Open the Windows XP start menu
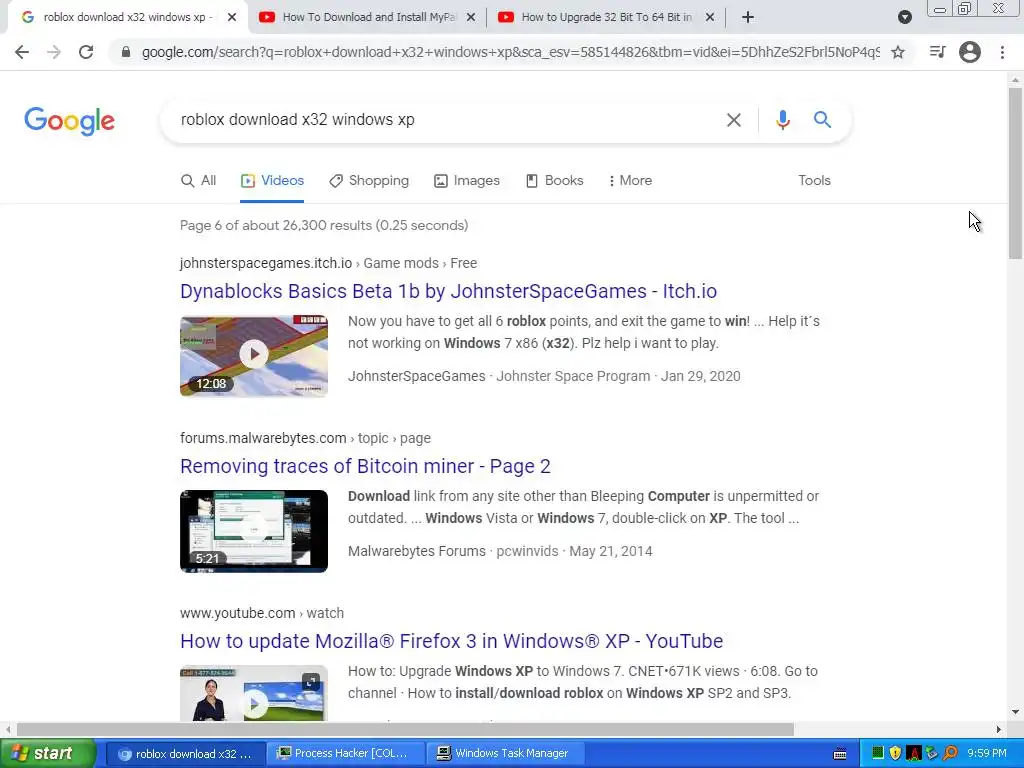 [x=47, y=754]
